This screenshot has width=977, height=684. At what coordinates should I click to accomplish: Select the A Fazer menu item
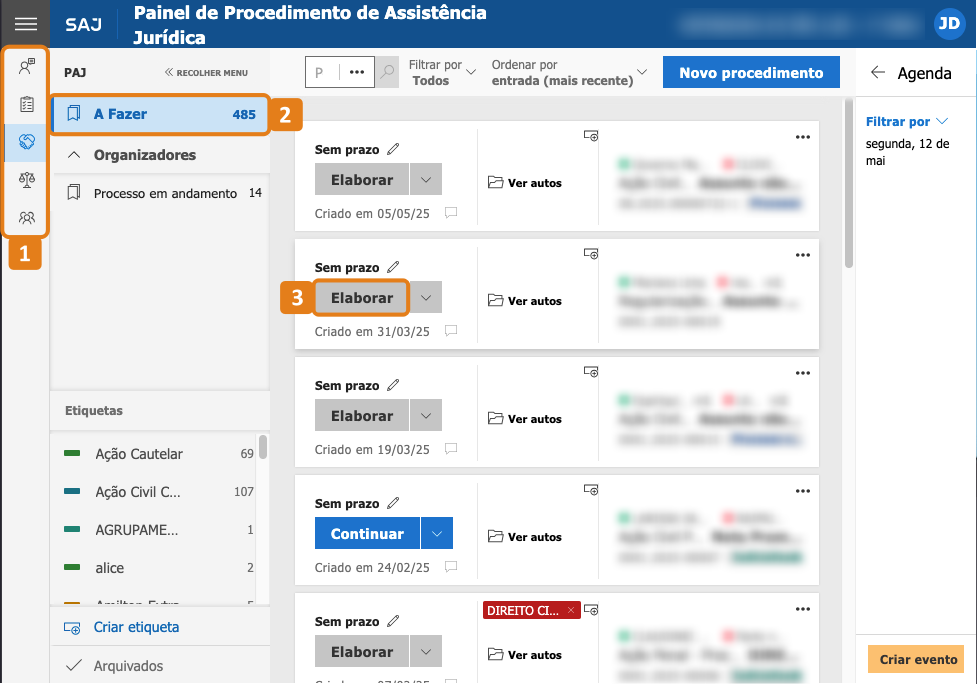pos(161,114)
